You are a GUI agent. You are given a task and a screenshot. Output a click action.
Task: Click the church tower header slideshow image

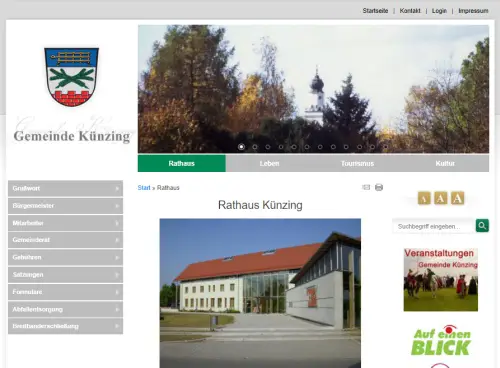[x=313, y=89]
